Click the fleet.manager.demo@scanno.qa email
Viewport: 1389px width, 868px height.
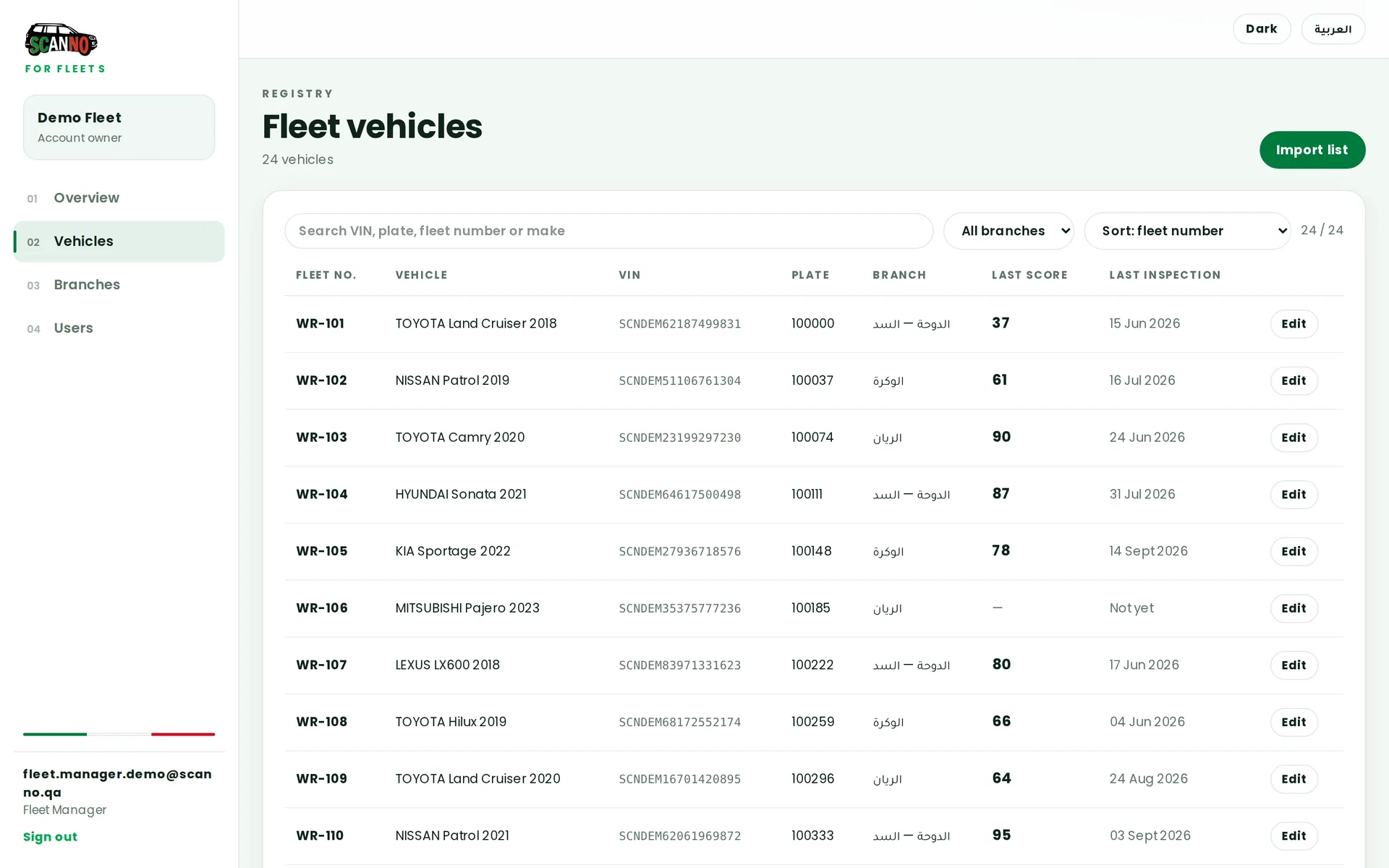tap(117, 783)
